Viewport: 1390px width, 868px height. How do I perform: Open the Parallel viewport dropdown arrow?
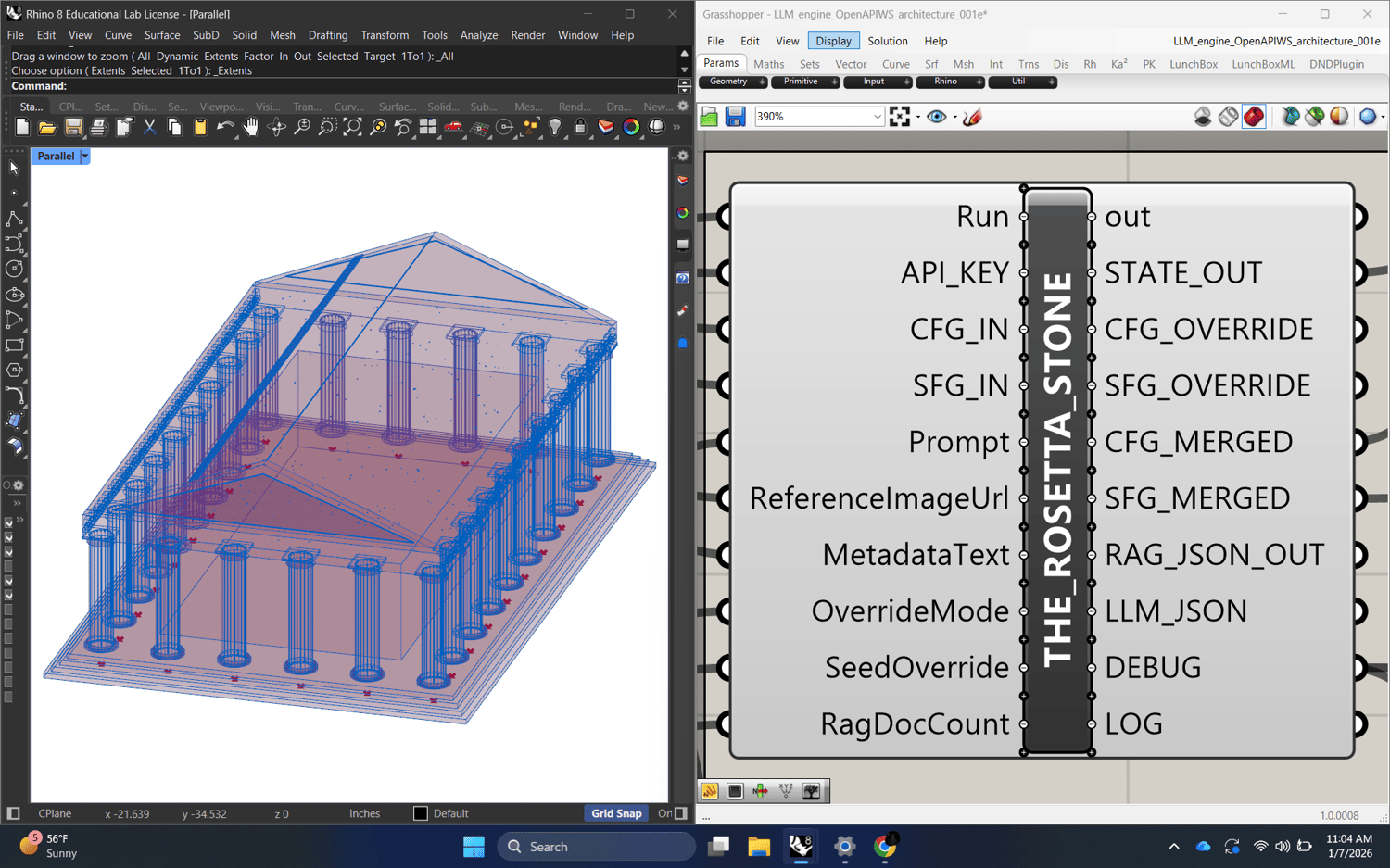pyautogui.click(x=85, y=157)
